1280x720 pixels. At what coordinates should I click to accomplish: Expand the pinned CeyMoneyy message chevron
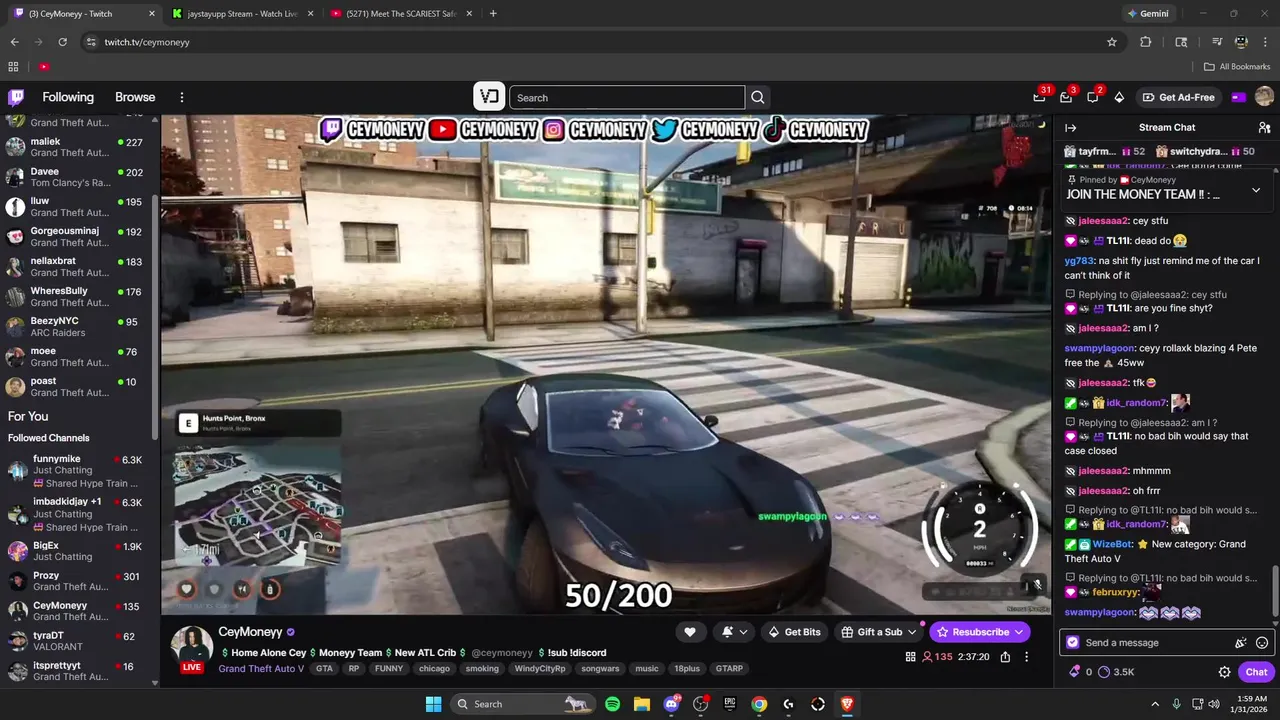click(x=1256, y=189)
